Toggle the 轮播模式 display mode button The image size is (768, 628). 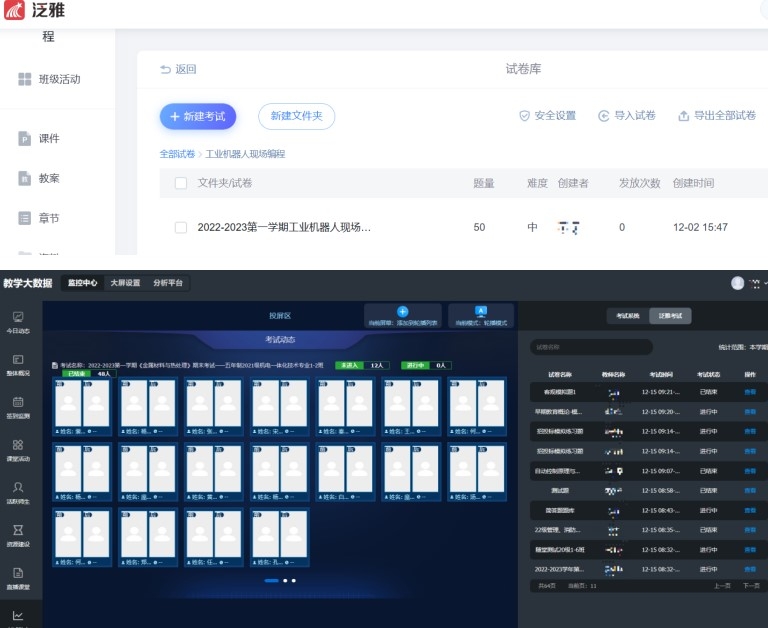[481, 312]
